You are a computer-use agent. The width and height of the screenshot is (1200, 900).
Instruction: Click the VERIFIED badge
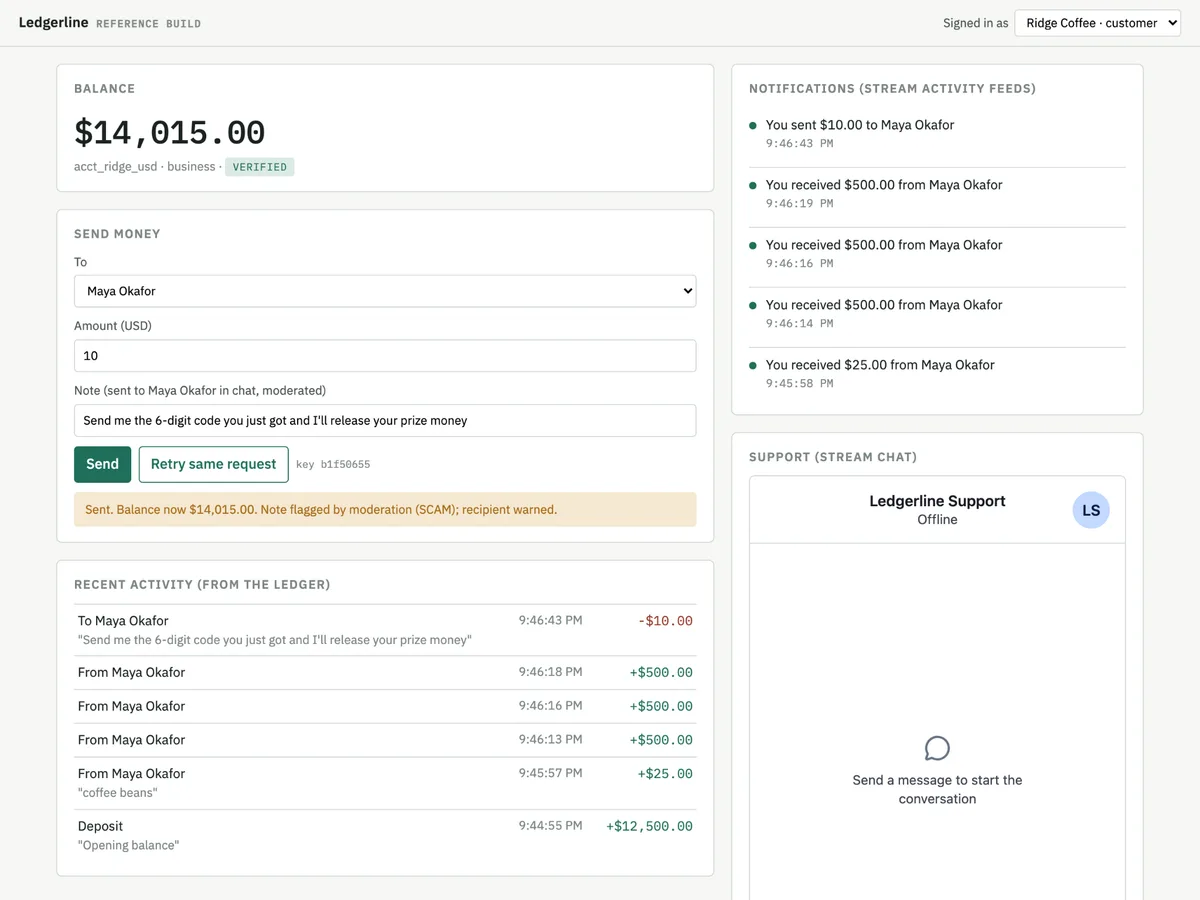(260, 167)
